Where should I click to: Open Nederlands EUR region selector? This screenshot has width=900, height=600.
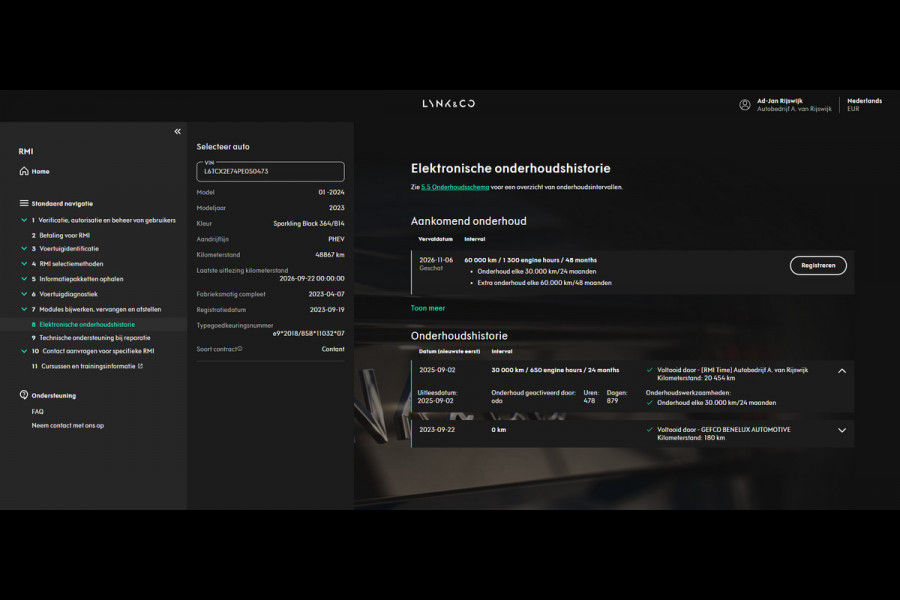tap(864, 104)
